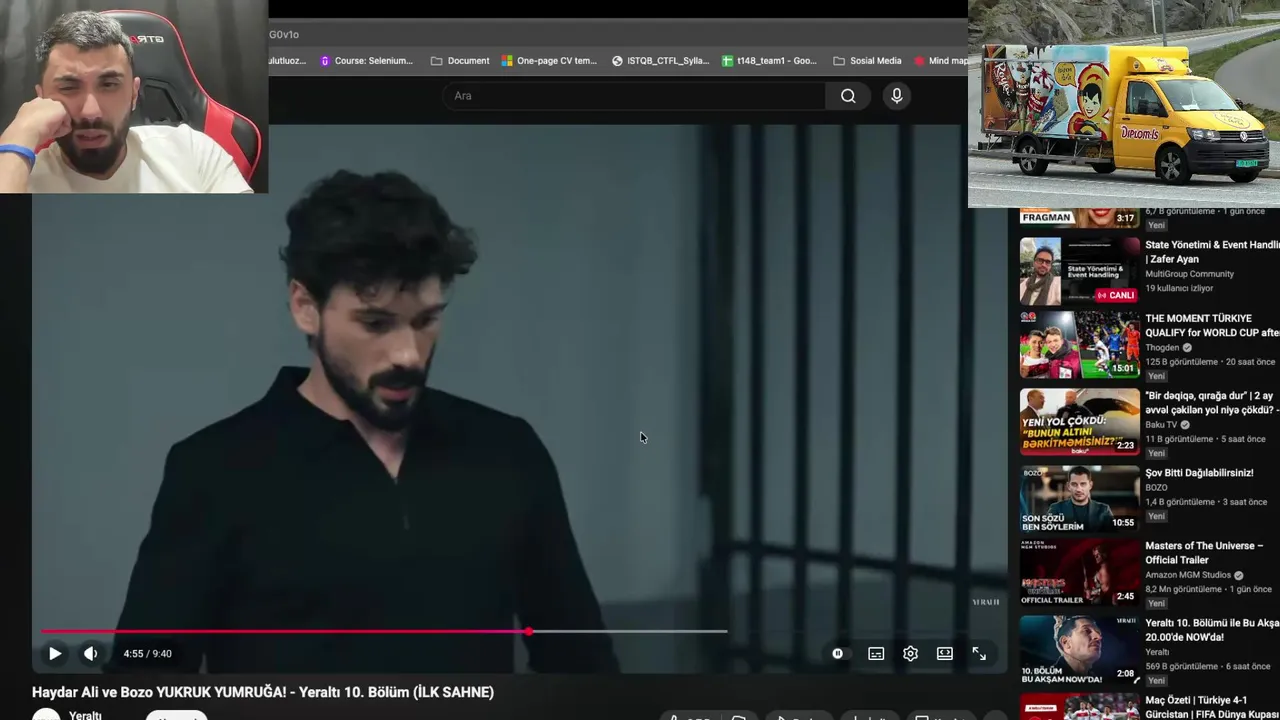Switch to theater mode view

pyautogui.click(x=945, y=654)
